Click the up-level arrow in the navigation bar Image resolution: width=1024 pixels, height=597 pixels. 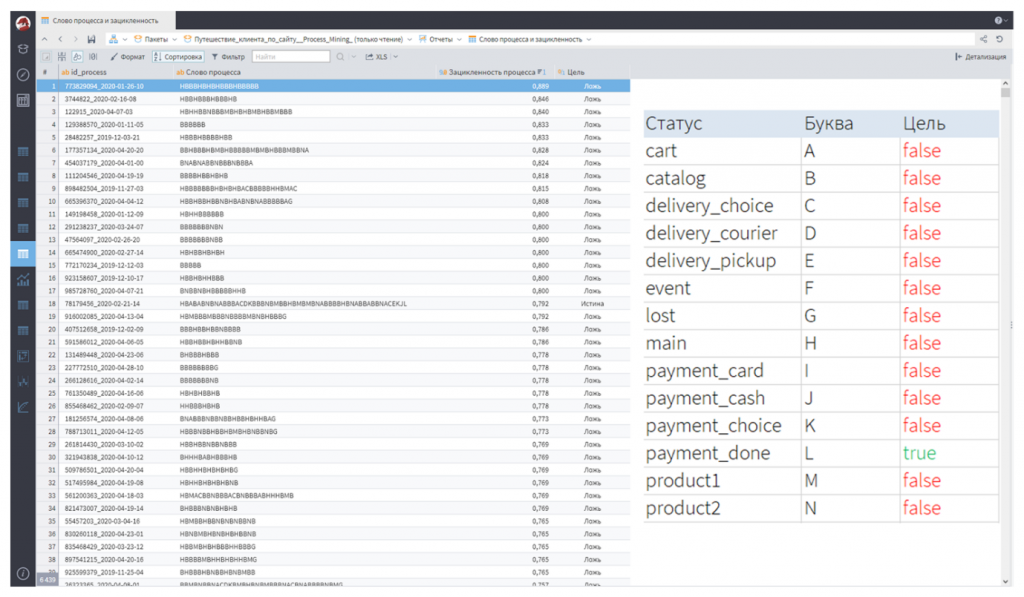44,39
